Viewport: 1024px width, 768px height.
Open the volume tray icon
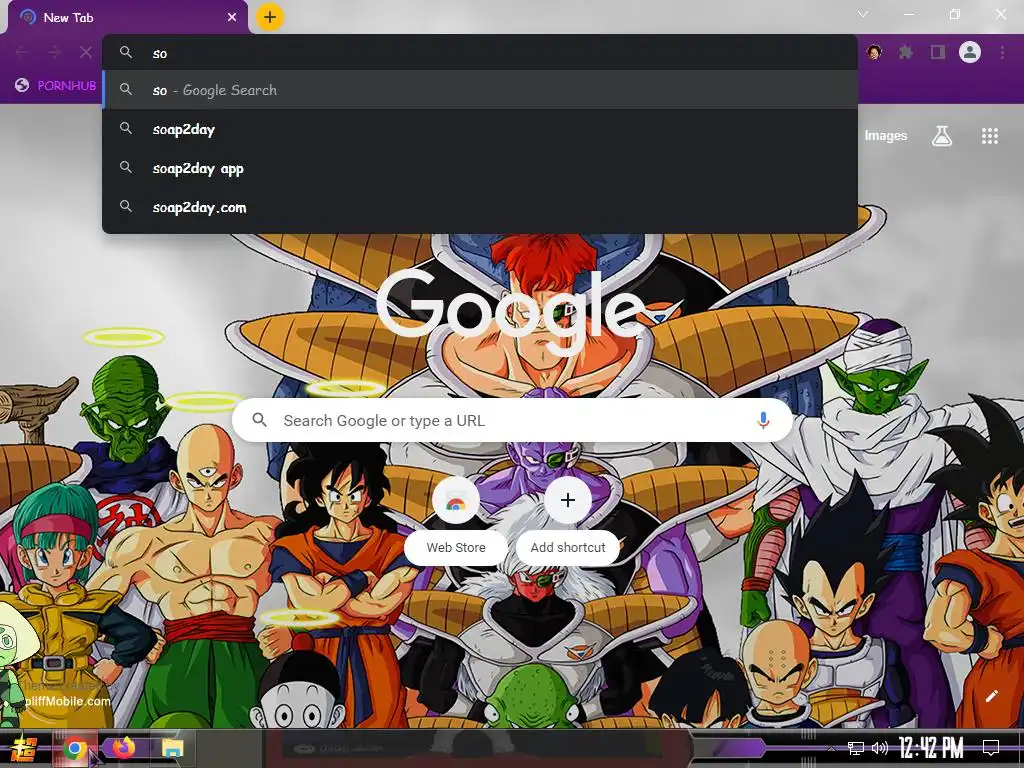click(x=880, y=748)
